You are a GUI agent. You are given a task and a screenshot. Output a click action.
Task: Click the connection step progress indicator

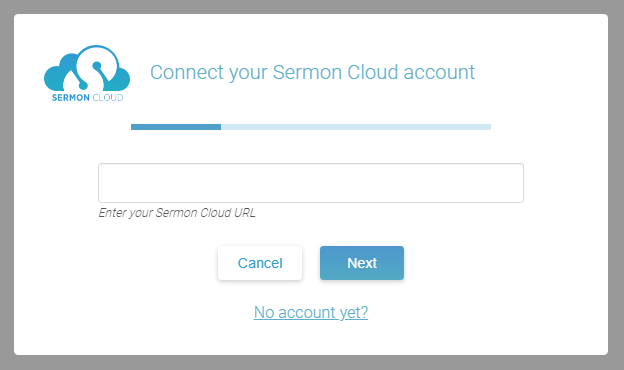tap(311, 127)
